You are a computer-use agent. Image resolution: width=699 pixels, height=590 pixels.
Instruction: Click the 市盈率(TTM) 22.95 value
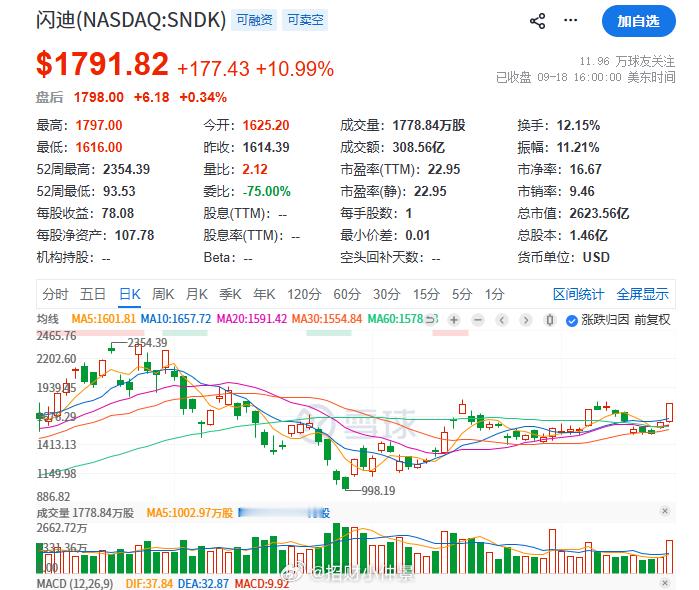[444, 169]
